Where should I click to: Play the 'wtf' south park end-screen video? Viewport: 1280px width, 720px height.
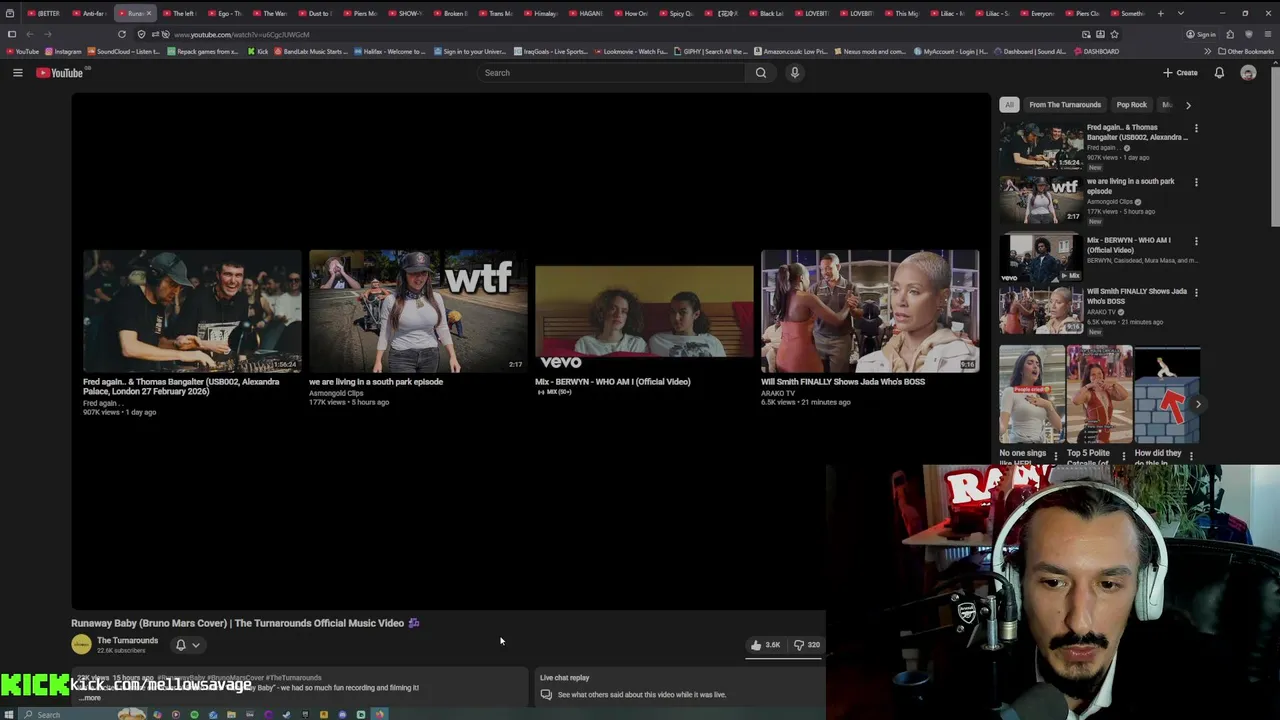pos(418,311)
